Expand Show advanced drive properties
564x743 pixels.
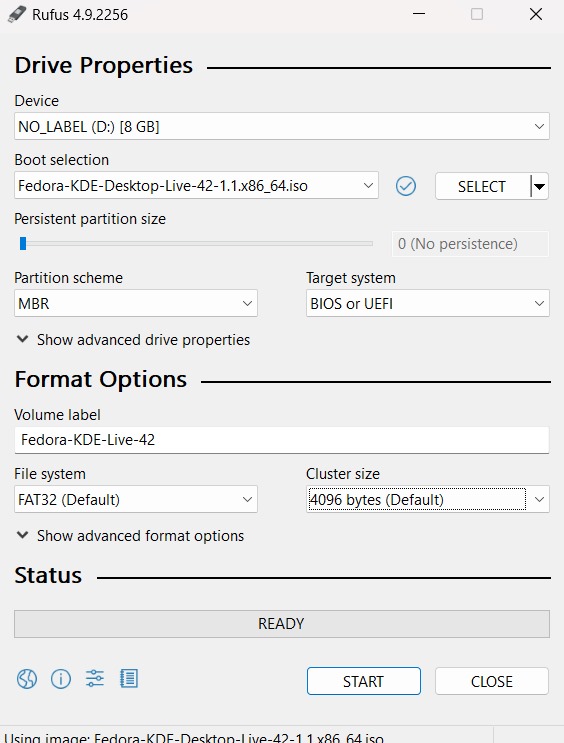(x=133, y=340)
